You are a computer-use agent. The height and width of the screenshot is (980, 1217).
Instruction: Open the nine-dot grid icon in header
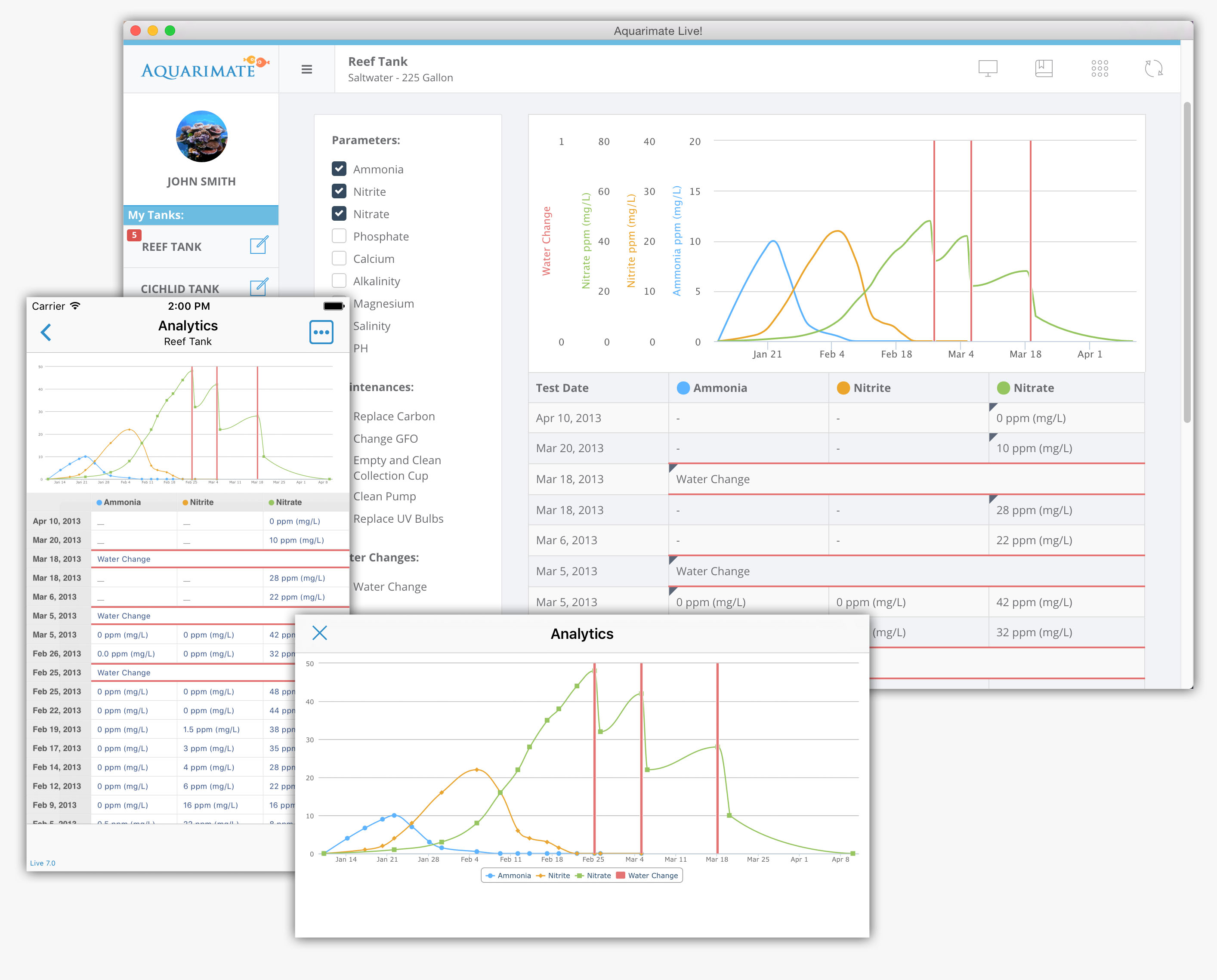(x=1100, y=68)
